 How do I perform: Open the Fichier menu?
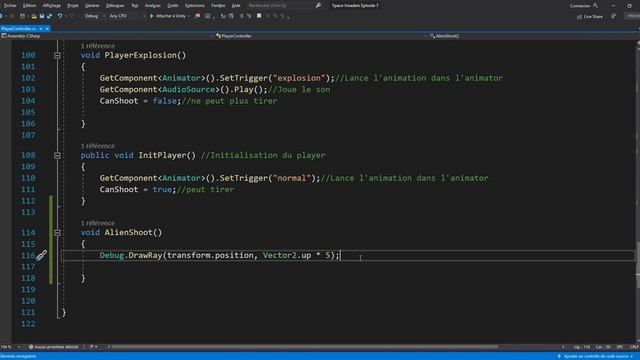(10, 6)
